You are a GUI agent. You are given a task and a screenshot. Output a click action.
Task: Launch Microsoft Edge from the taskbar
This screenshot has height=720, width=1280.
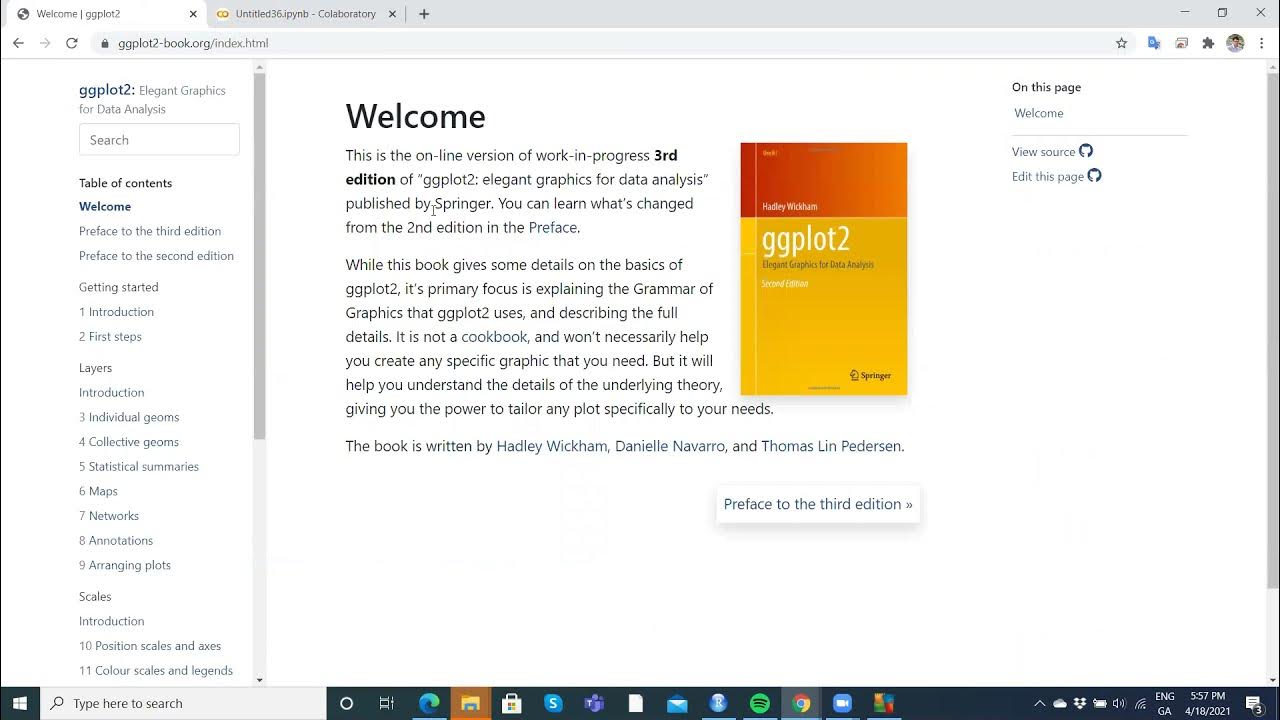click(429, 703)
